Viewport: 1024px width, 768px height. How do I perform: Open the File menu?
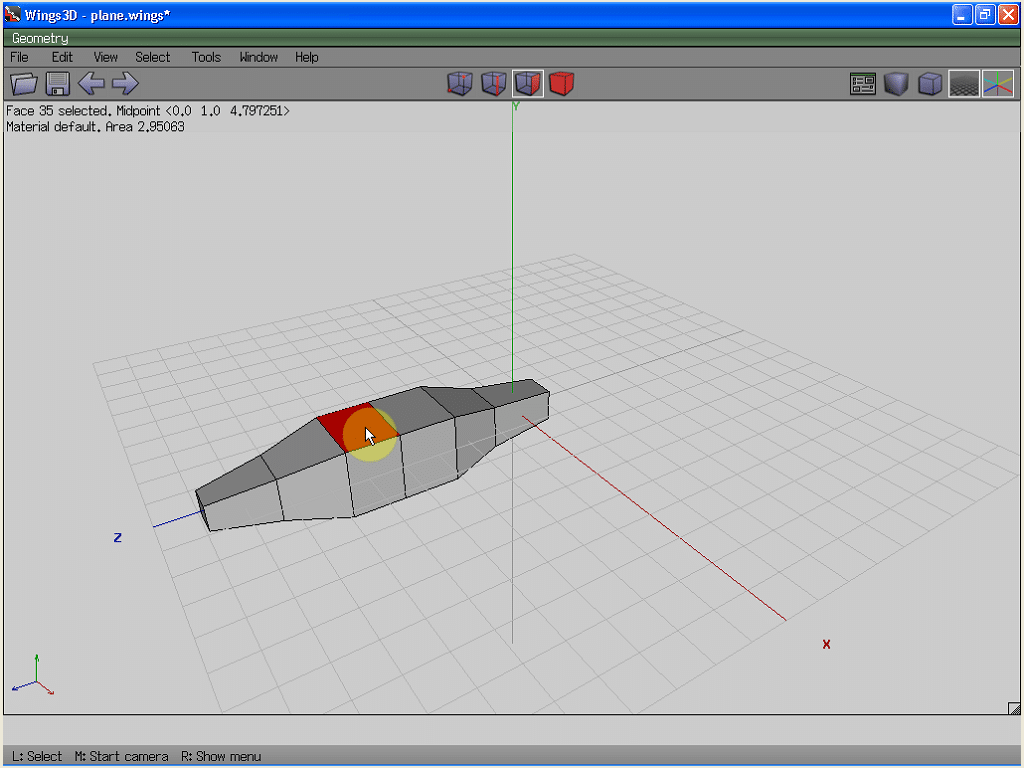coord(19,57)
